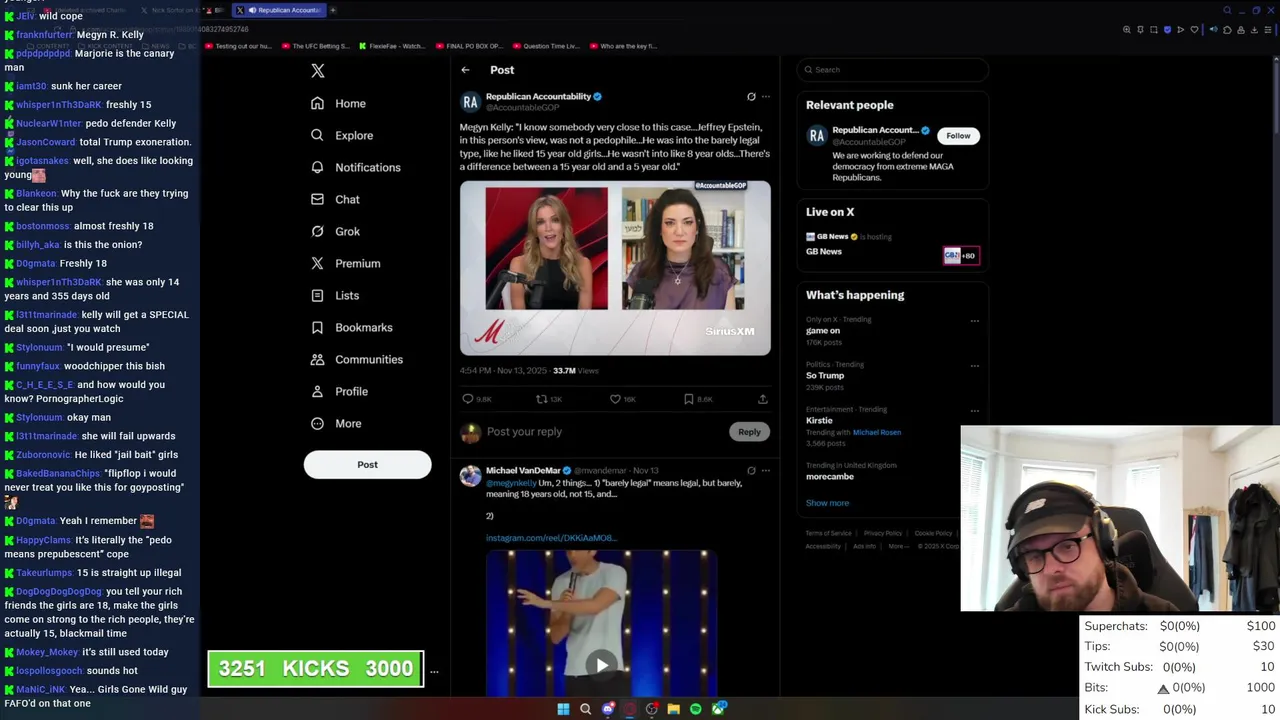Click the reply icon with 9.8K
The height and width of the screenshot is (720, 1280).
tap(468, 399)
